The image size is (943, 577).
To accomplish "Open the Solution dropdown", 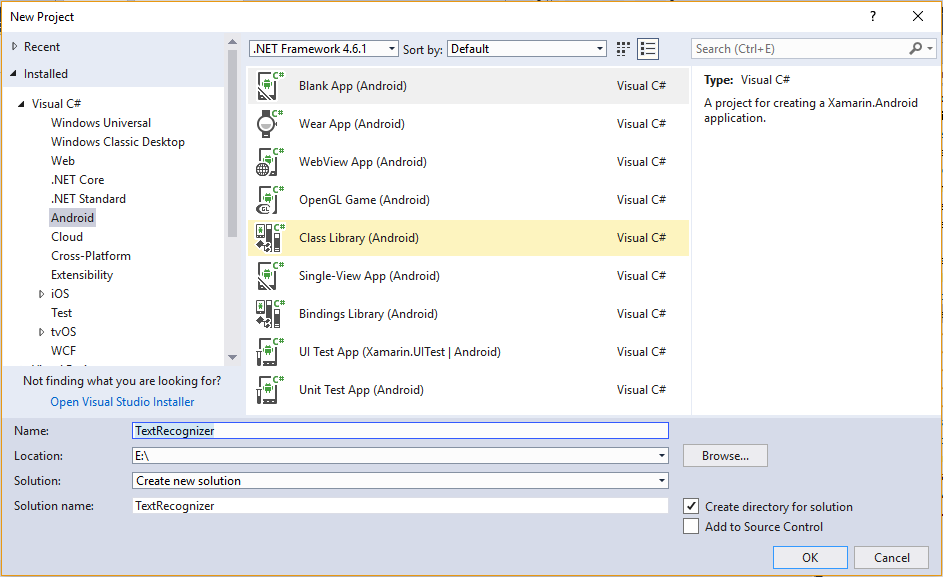I will 659,480.
